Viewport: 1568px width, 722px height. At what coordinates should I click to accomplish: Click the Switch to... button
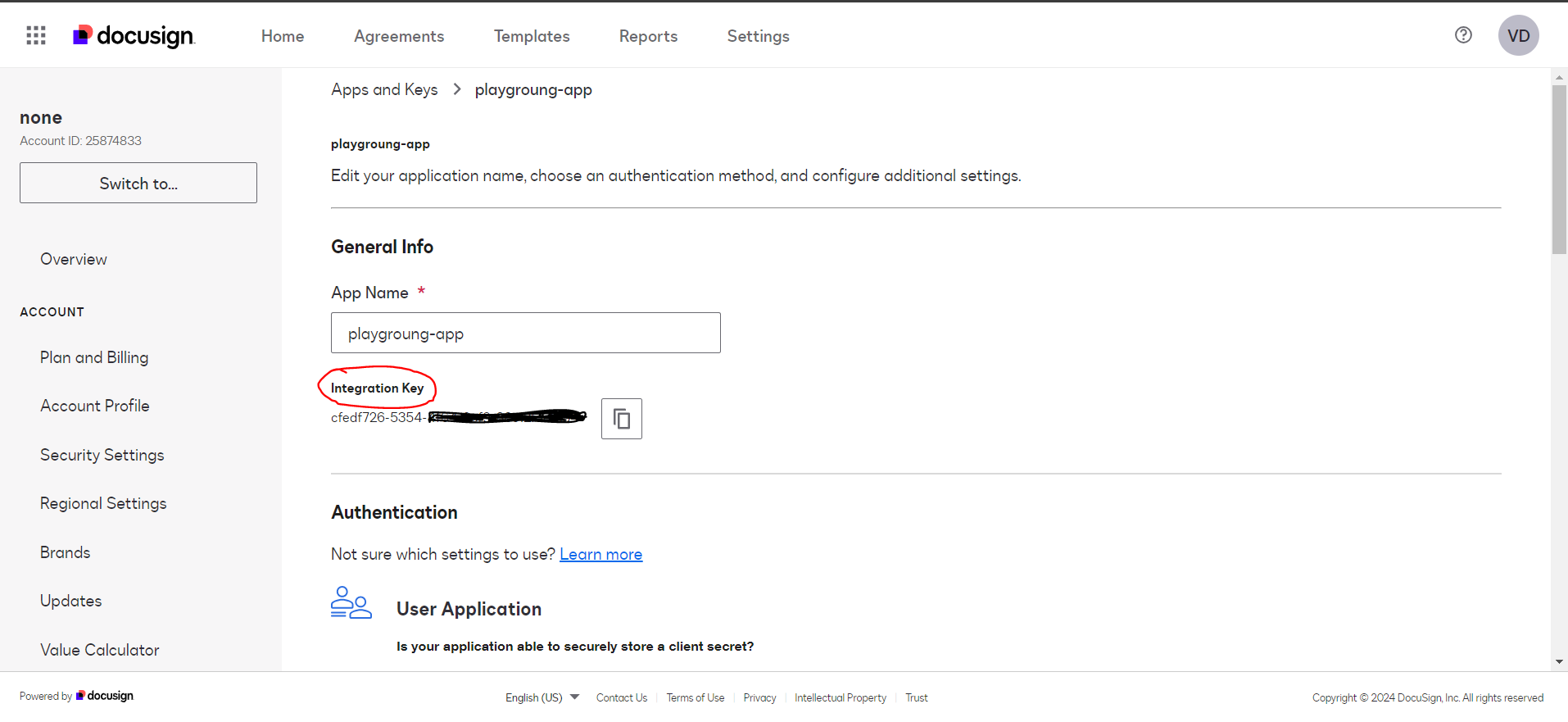tap(138, 183)
